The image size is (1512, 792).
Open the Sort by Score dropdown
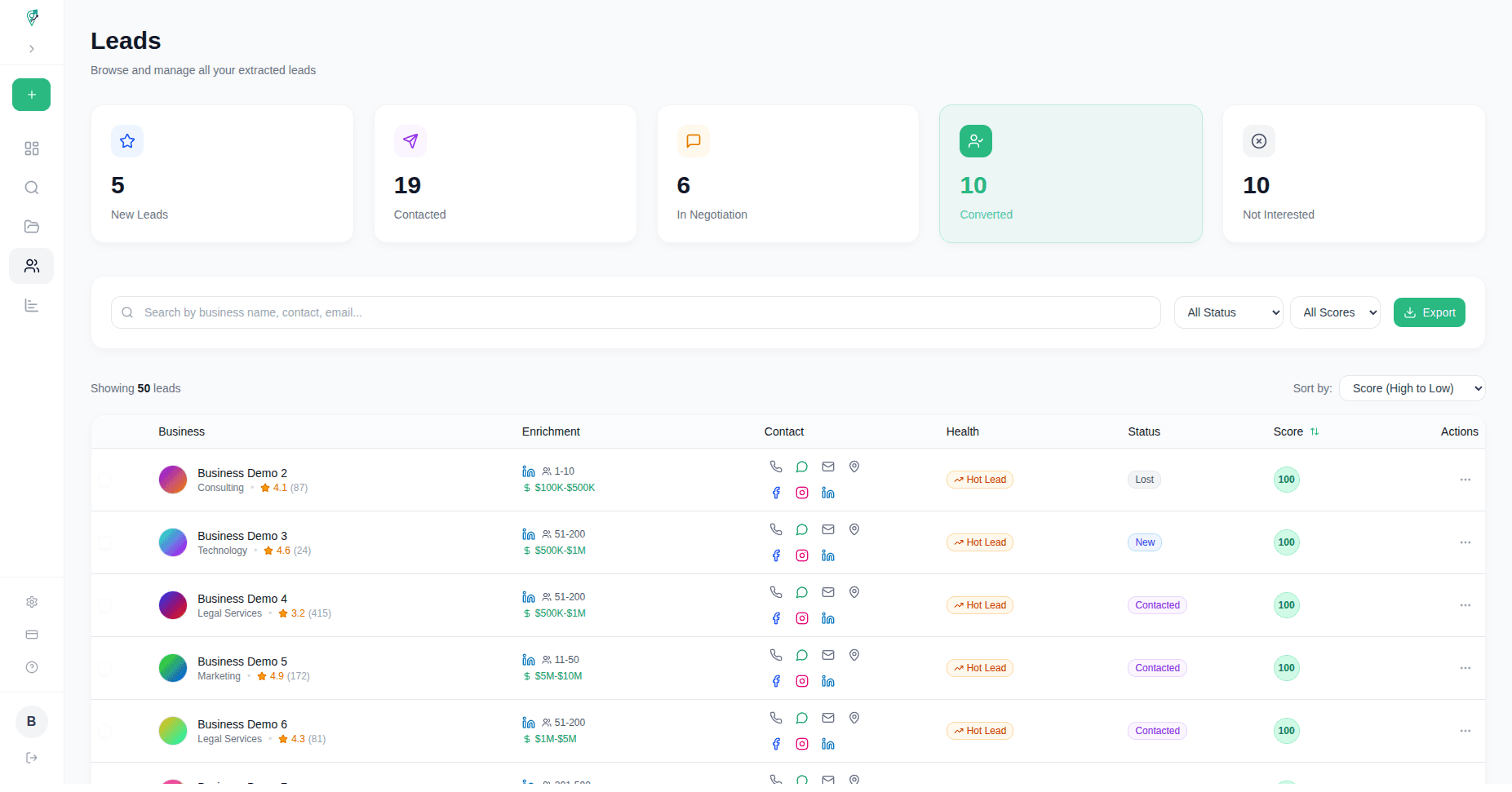[x=1412, y=388]
